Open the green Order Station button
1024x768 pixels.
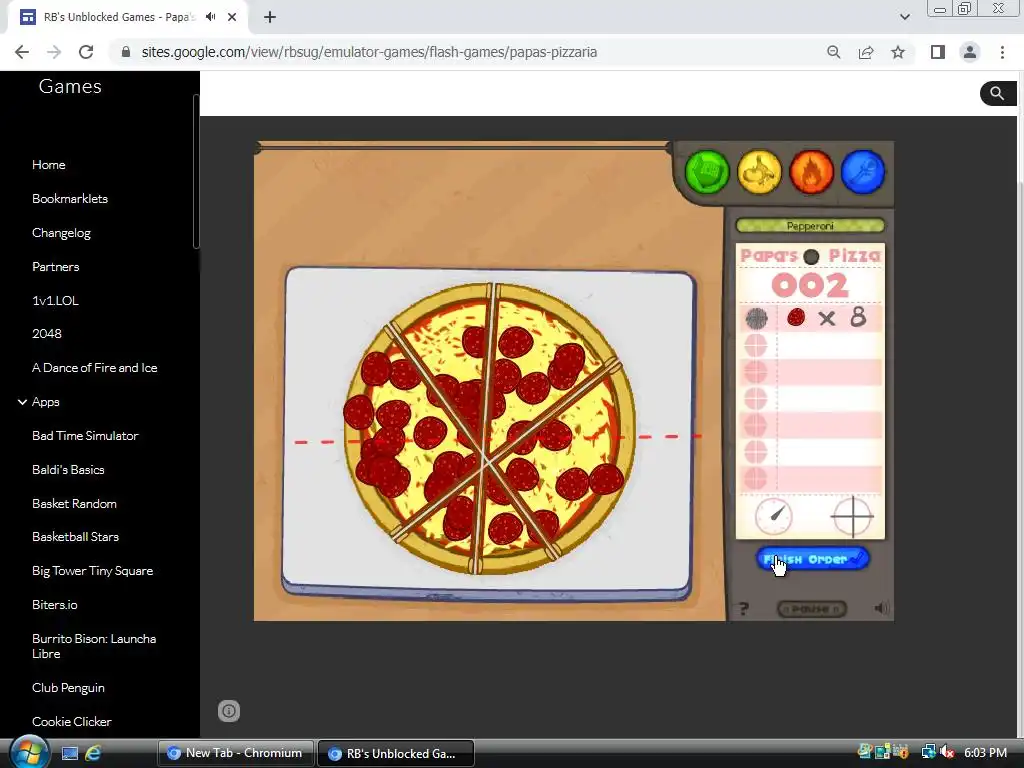click(707, 172)
